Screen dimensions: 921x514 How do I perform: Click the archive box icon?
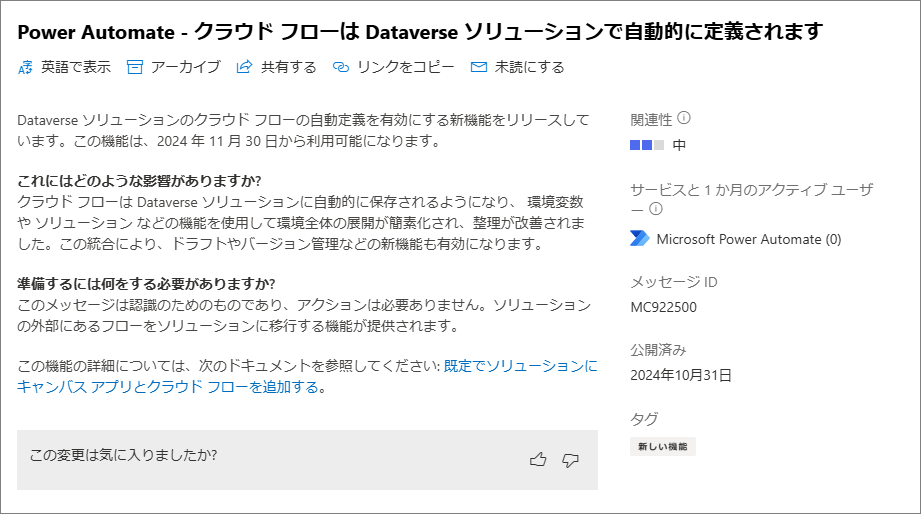click(x=135, y=68)
